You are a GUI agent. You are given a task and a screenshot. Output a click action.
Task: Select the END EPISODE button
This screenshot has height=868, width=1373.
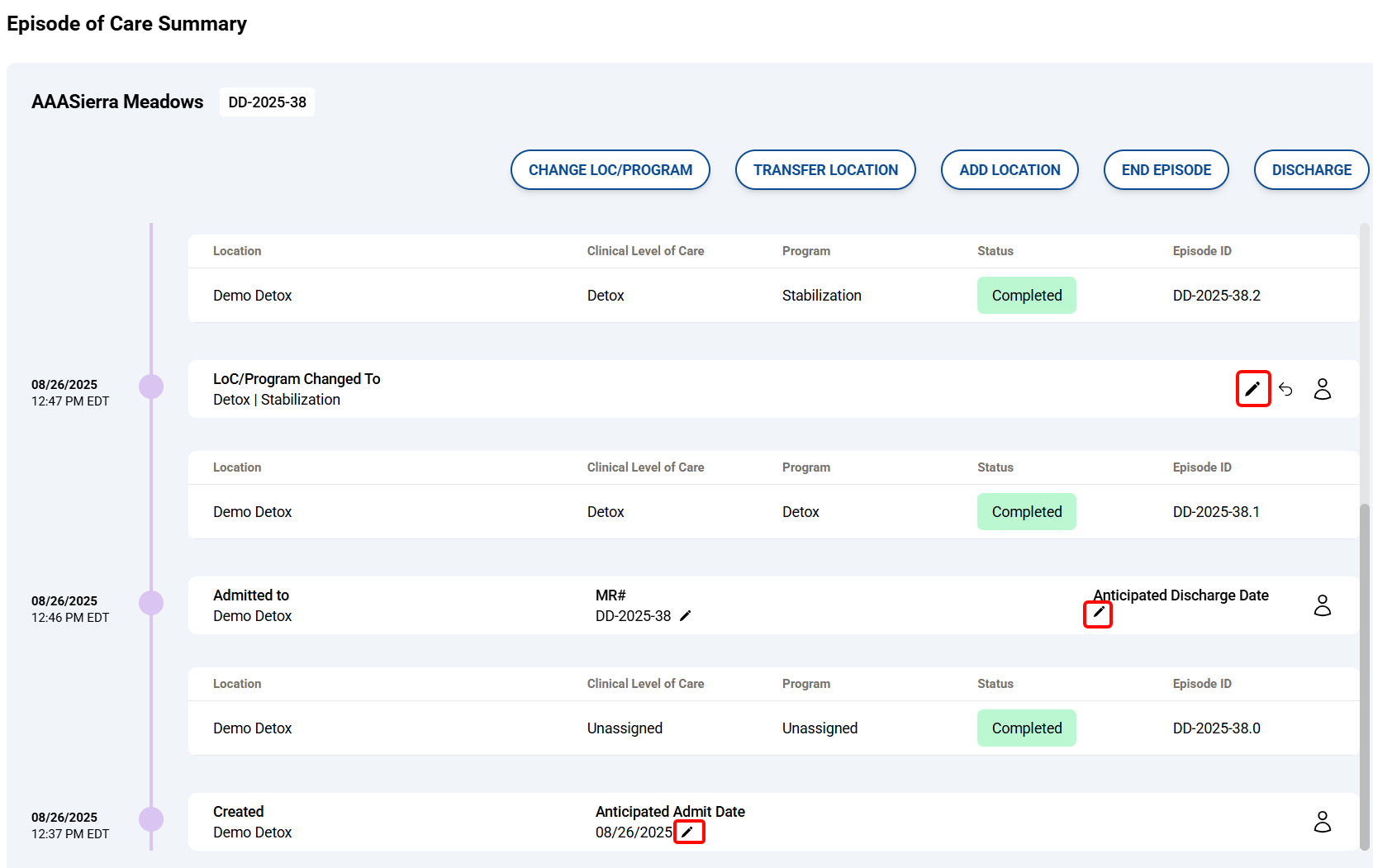1166,170
